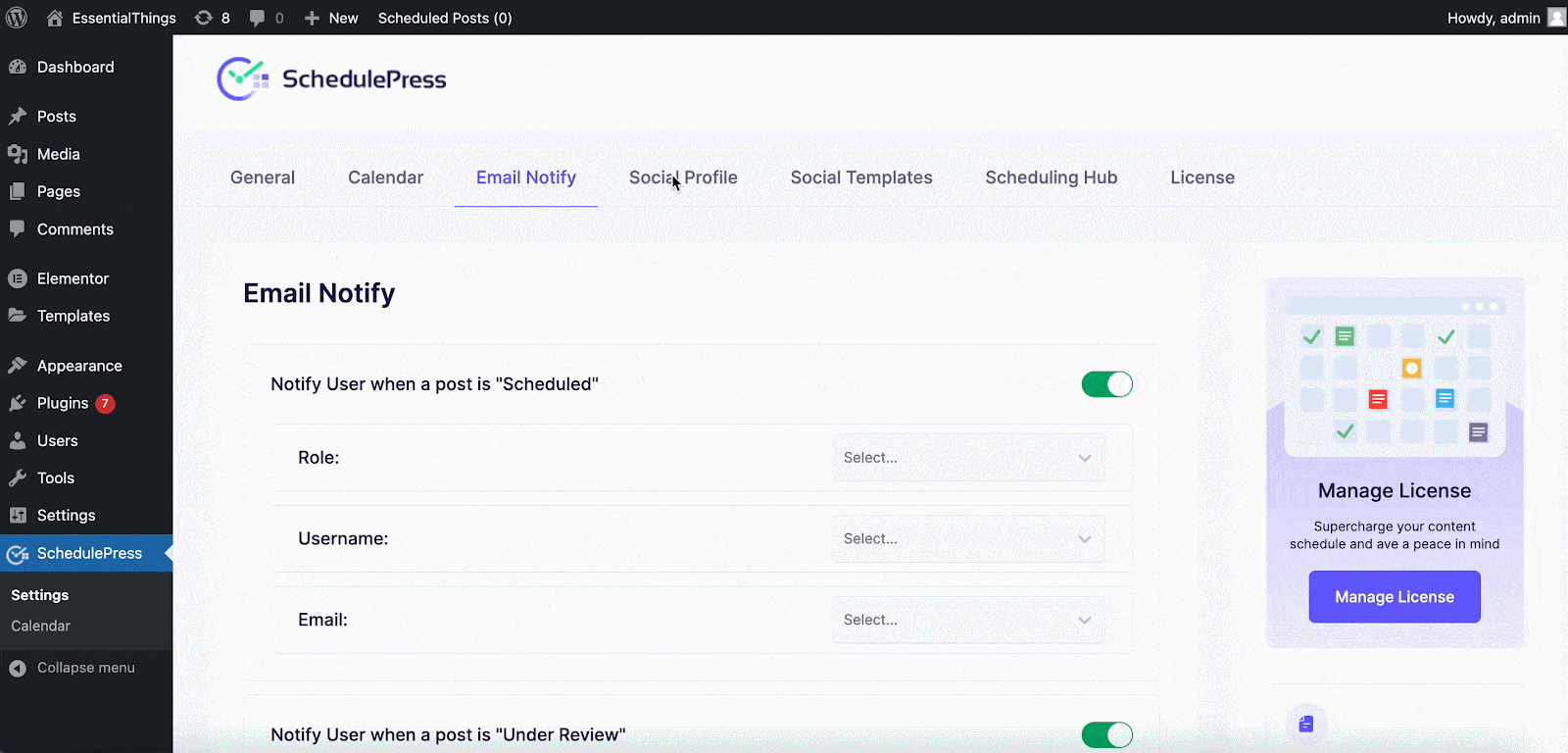Click the Settings sliders icon in the sidebar
Screen dimensions: 1568x753
18,515
